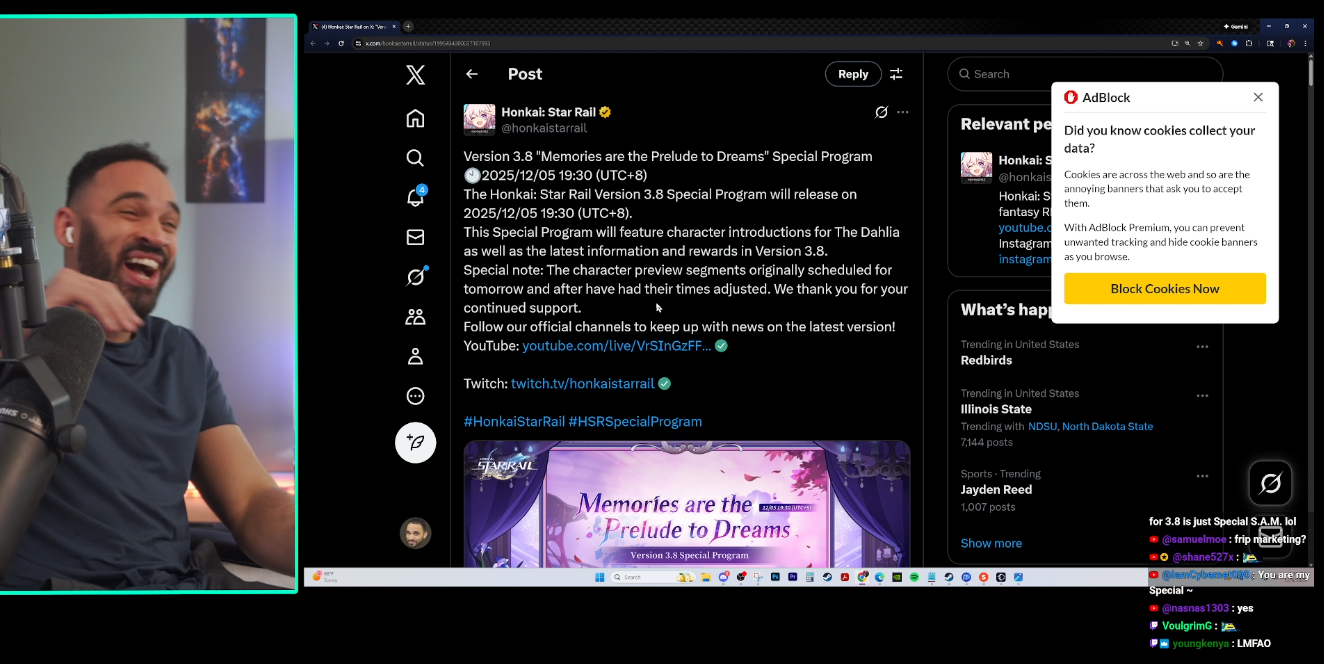Screen dimensions: 1324x664
Task: Open the Explore search icon in the sidebar
Action: [x=415, y=158]
